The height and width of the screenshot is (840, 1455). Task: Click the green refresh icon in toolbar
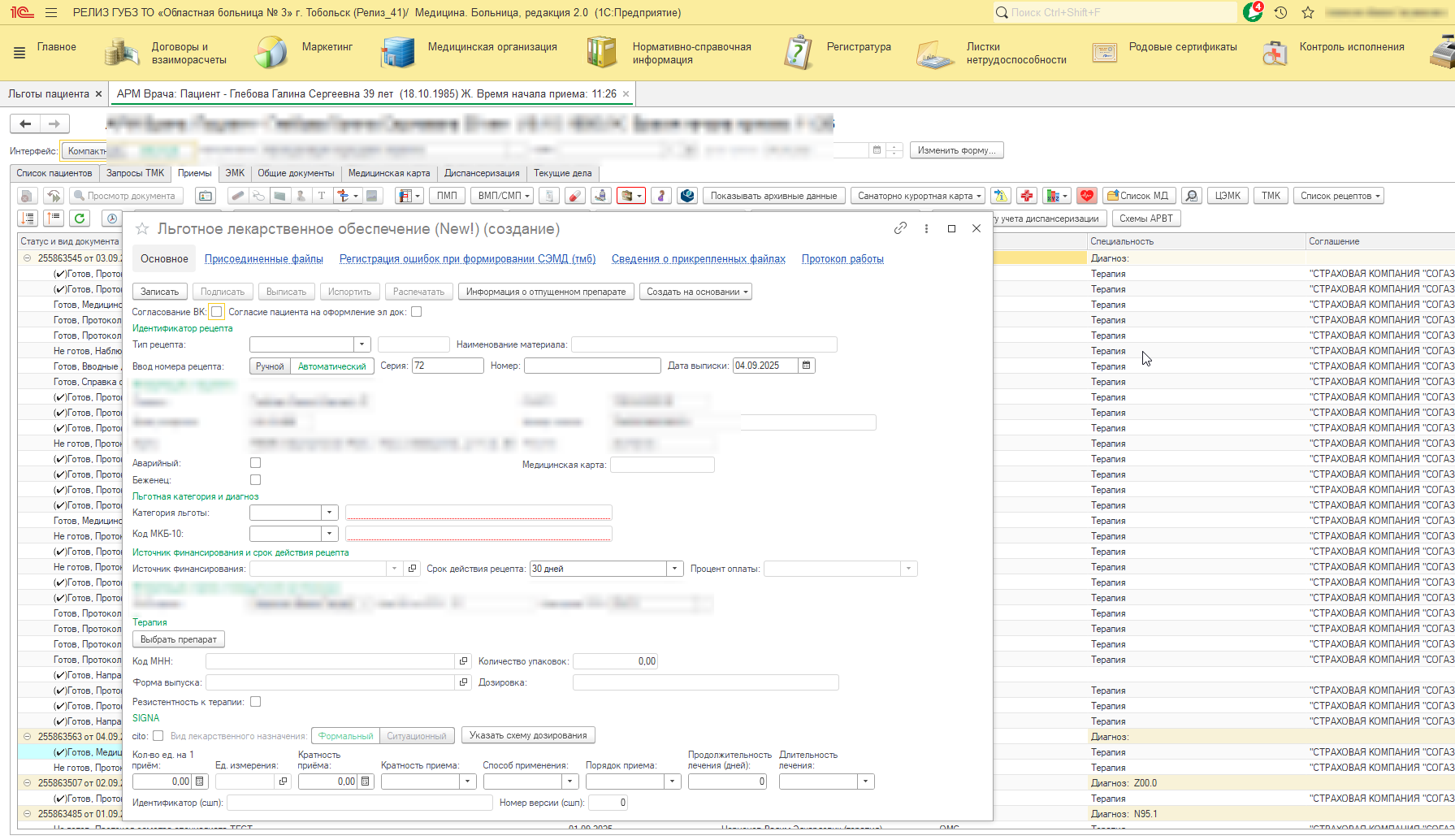(80, 218)
